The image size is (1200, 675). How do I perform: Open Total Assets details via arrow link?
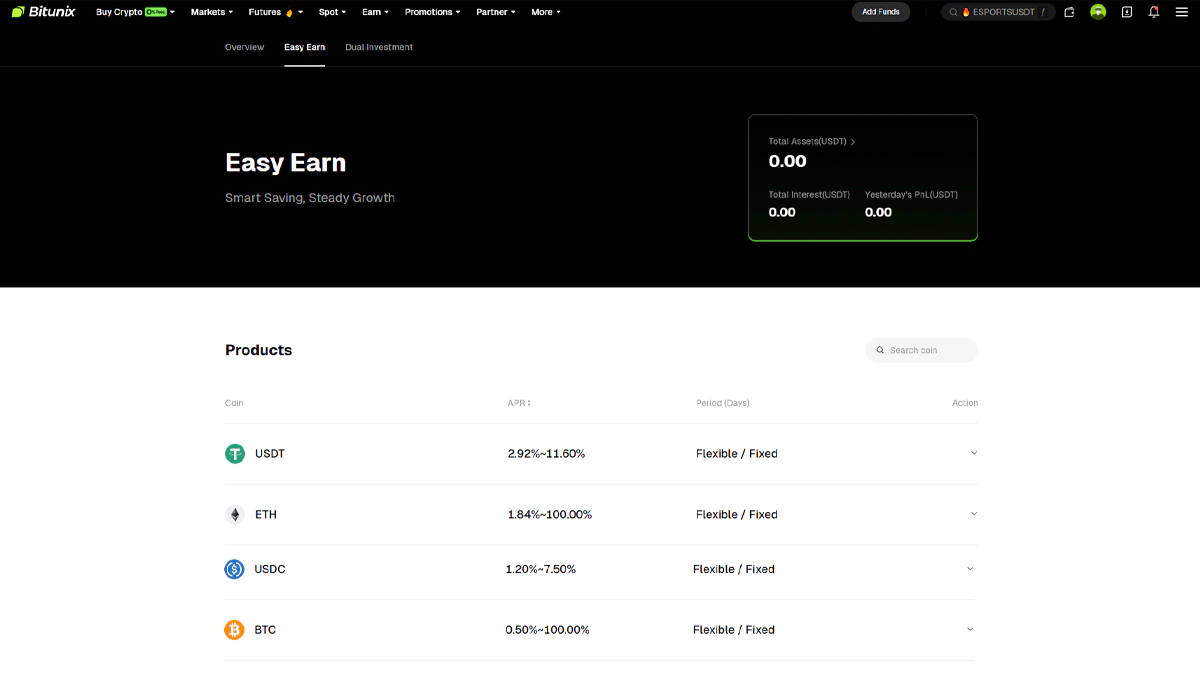click(x=855, y=141)
